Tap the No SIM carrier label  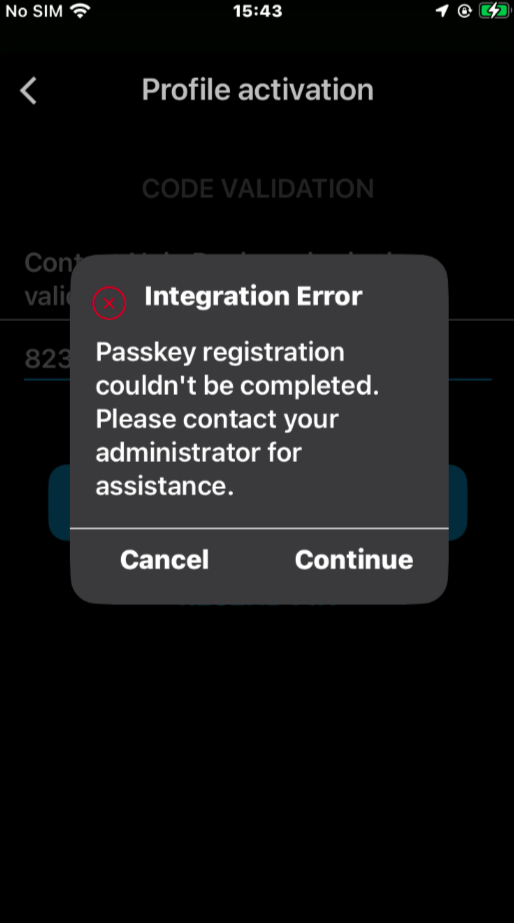coord(34,11)
